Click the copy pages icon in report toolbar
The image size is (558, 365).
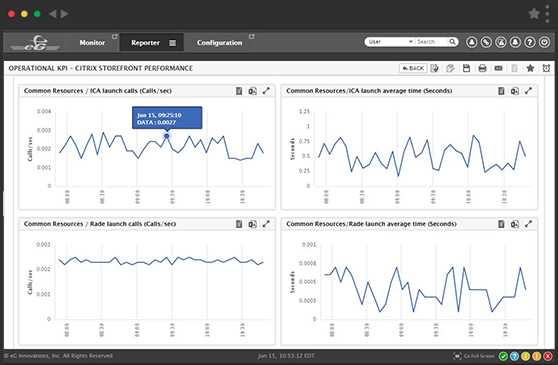click(x=450, y=68)
